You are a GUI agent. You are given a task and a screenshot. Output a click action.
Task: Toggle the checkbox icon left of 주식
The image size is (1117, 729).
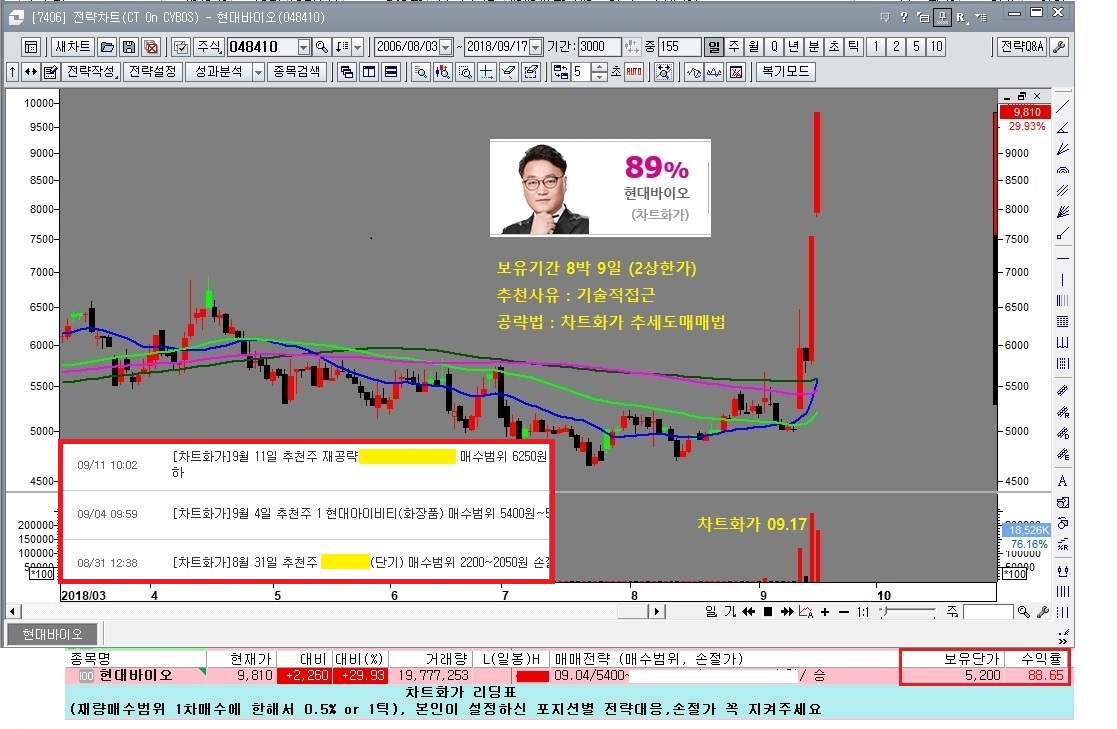pyautogui.click(x=181, y=47)
